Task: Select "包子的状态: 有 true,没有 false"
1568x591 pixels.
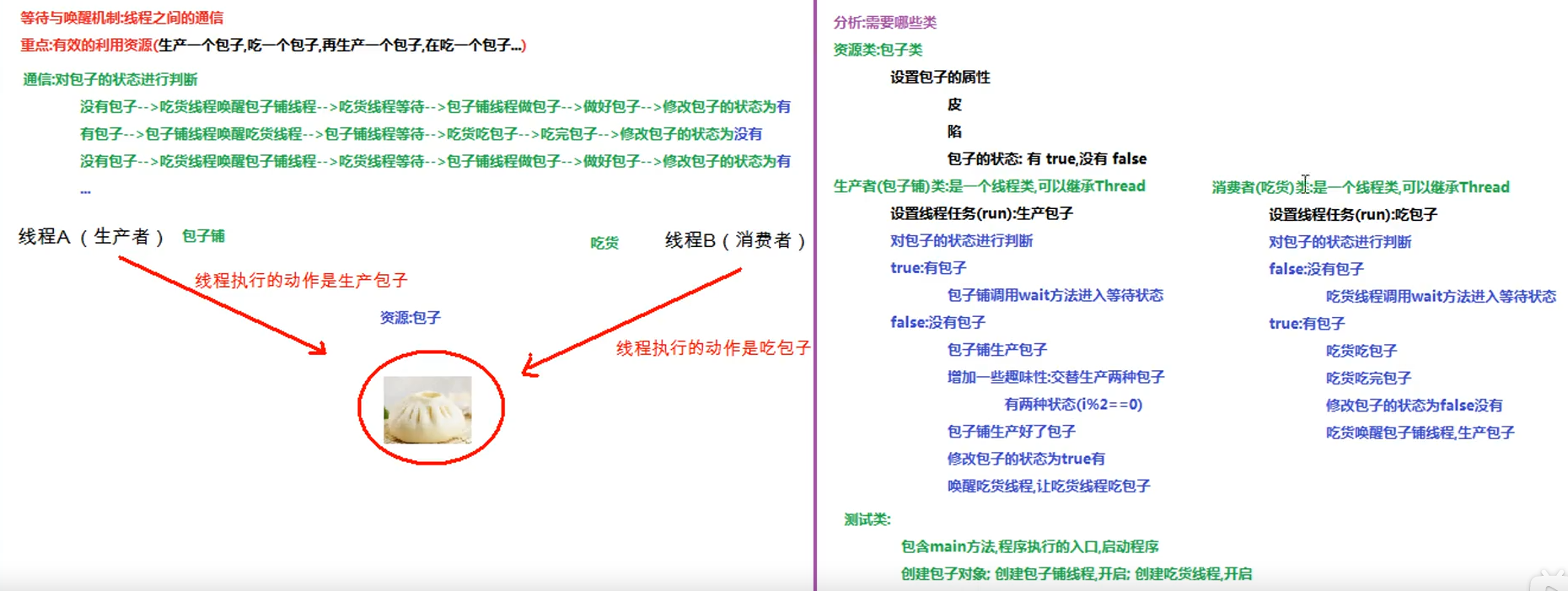Action: pyautogui.click(x=1046, y=159)
